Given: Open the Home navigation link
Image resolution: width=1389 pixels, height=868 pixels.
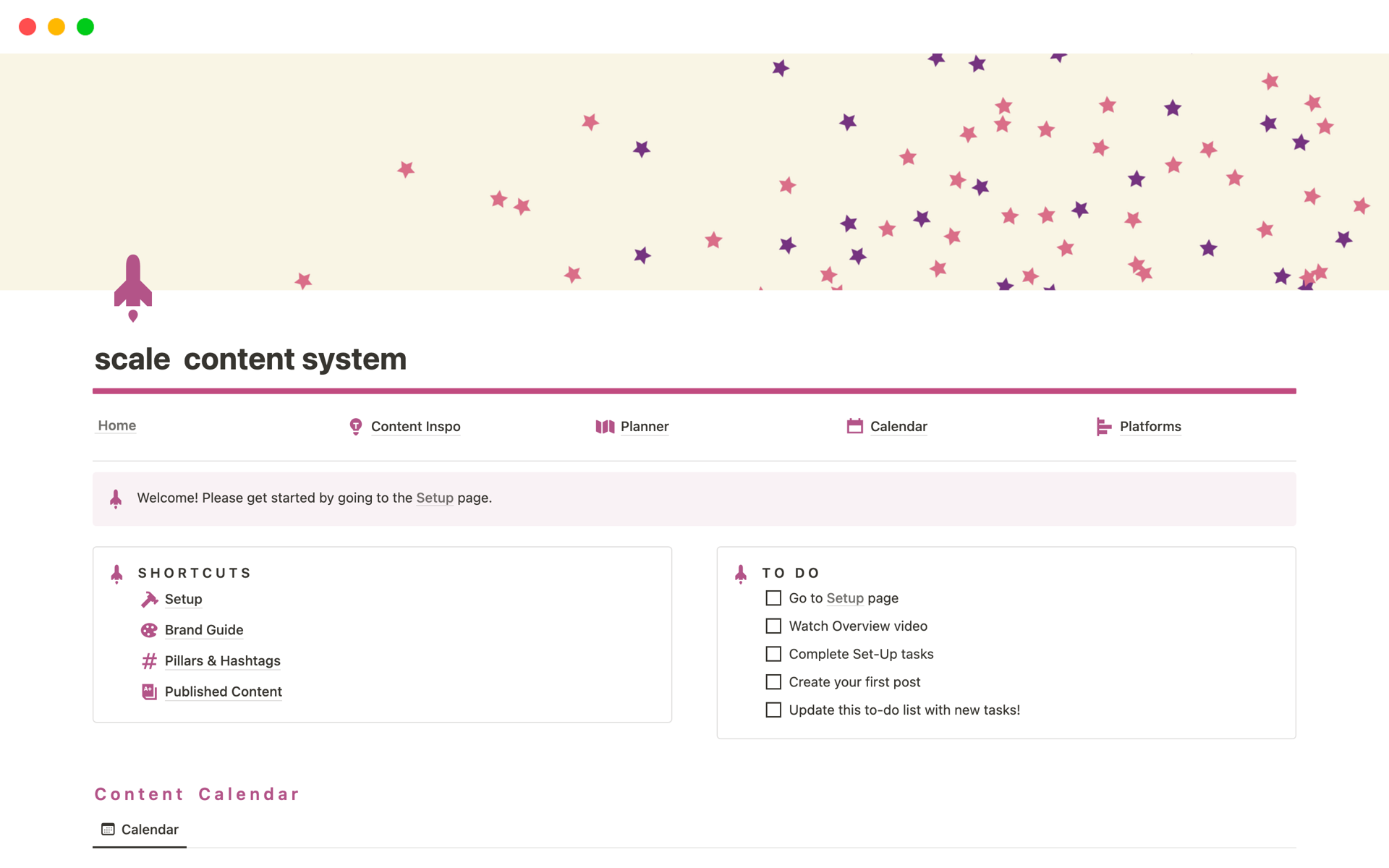Looking at the screenshot, I should 117,426.
